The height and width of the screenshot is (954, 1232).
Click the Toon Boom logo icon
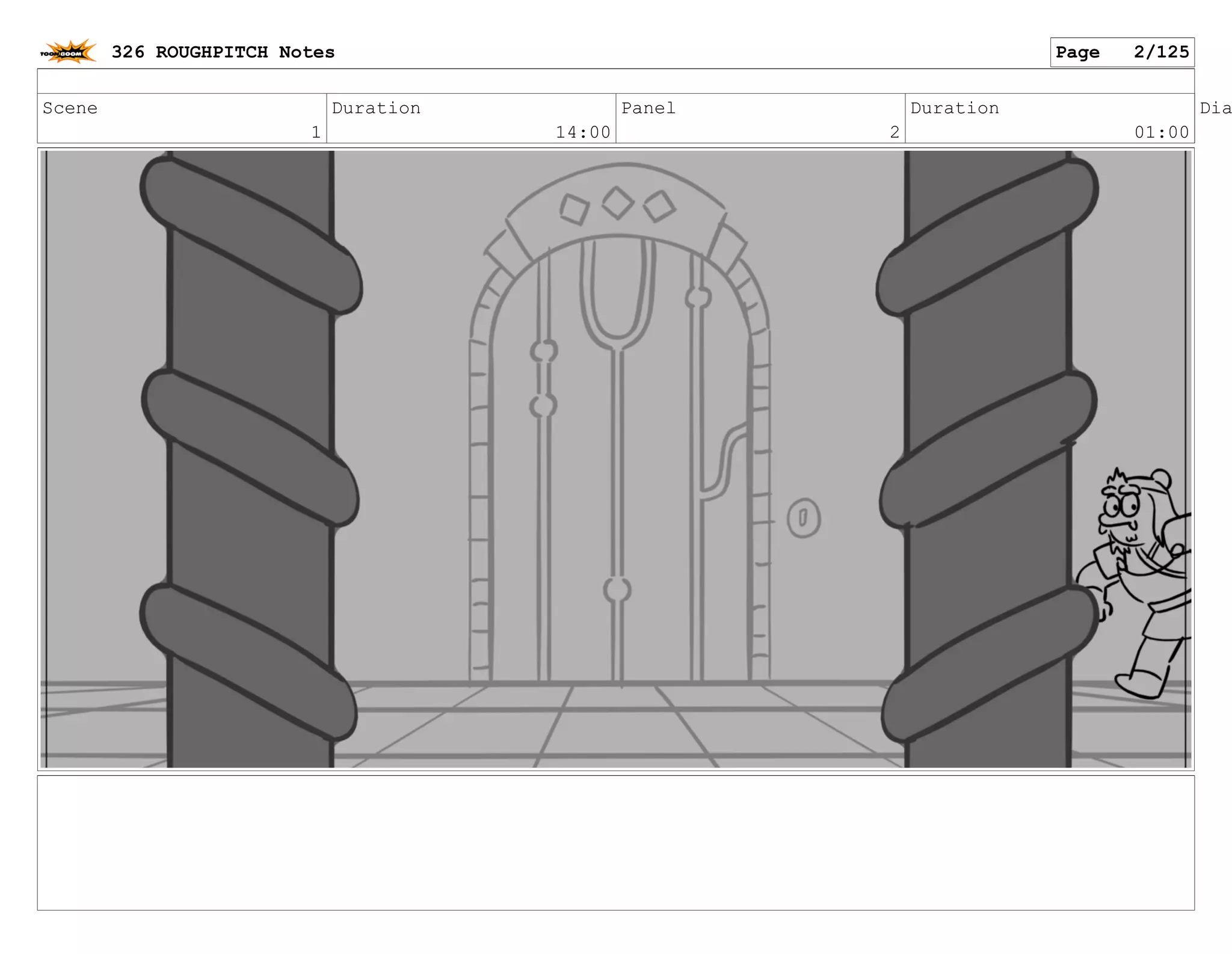tap(68, 52)
